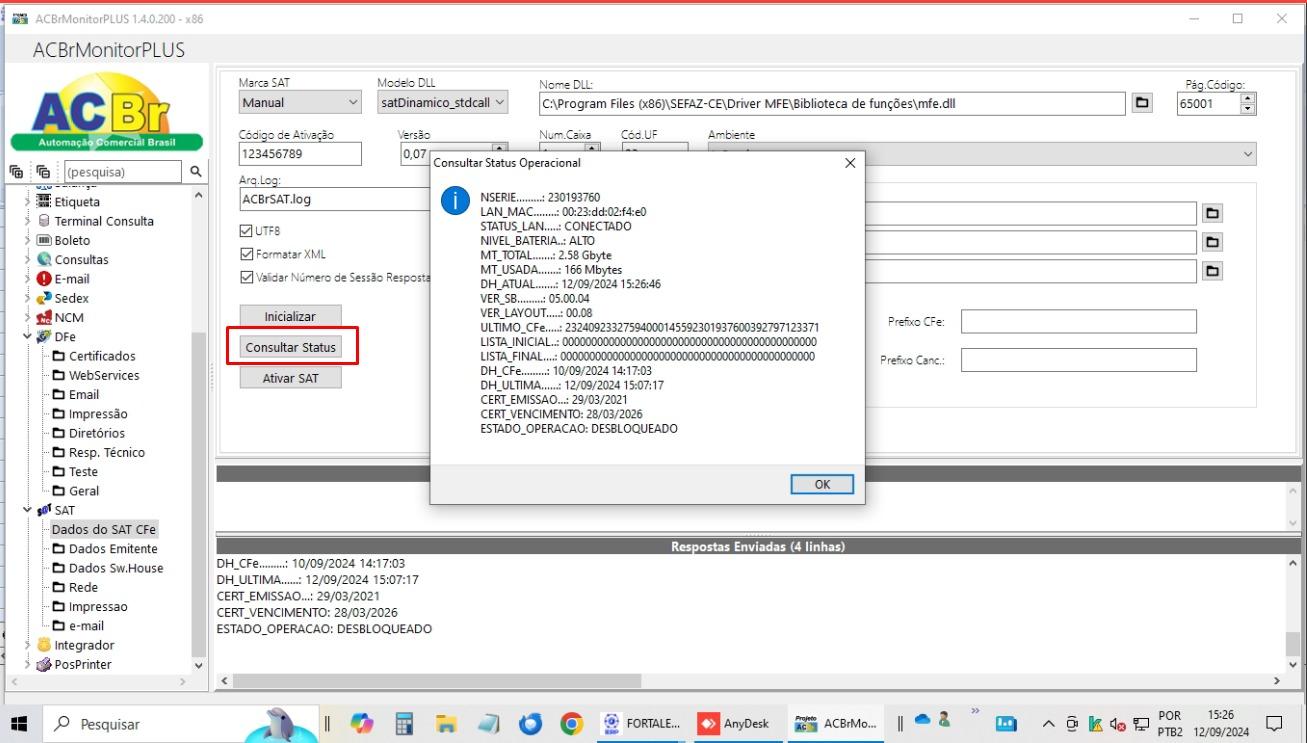
Task: Click the Windows Start button
Action: coord(20,723)
